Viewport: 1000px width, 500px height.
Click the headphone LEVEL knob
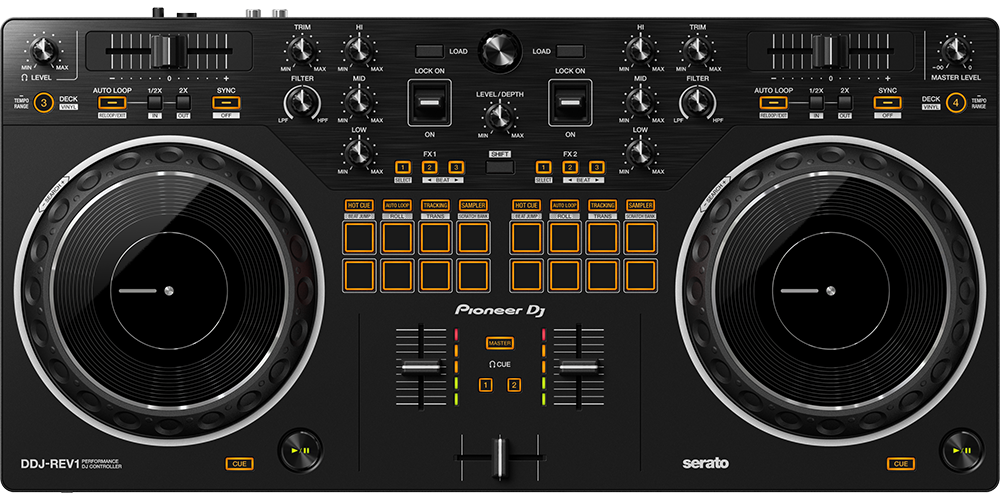(x=44, y=50)
